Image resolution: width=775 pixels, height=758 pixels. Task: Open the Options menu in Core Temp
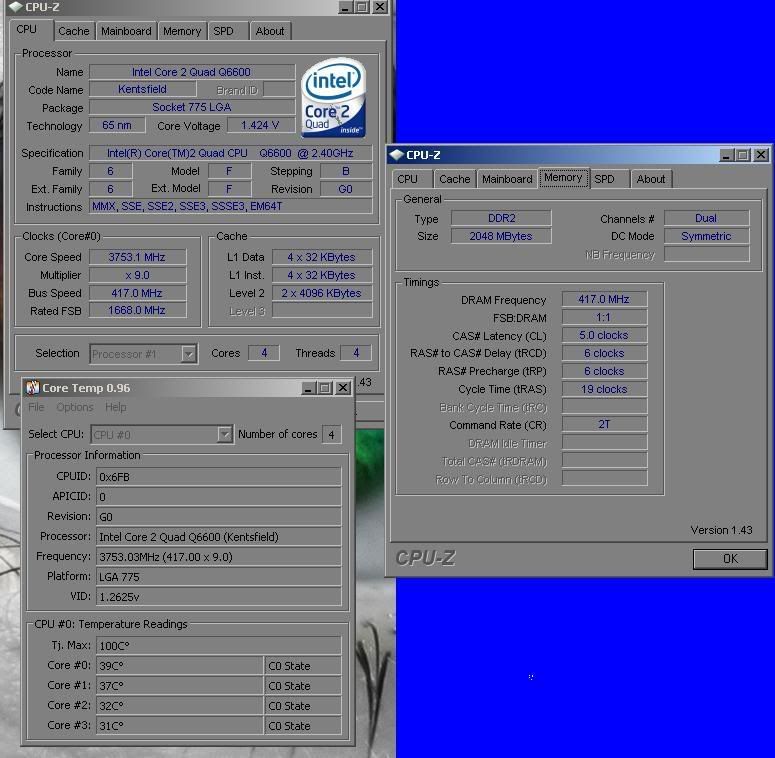tap(75, 407)
